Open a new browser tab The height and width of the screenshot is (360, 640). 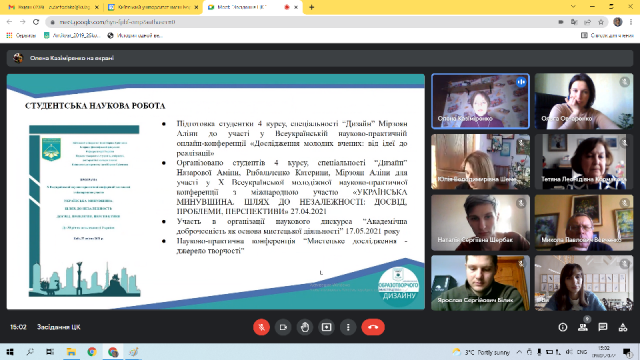[x=311, y=7]
